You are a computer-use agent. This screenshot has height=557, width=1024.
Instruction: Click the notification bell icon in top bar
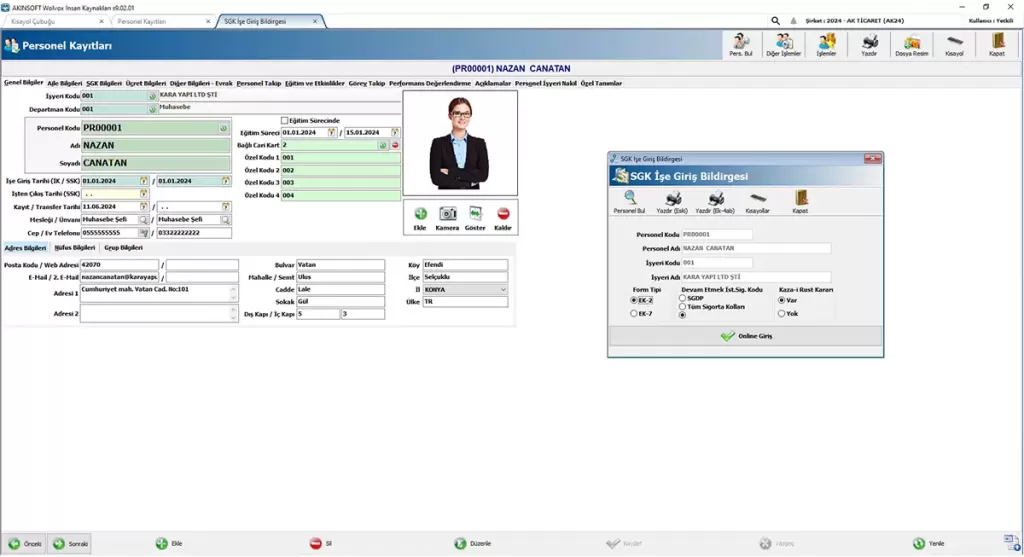click(793, 21)
